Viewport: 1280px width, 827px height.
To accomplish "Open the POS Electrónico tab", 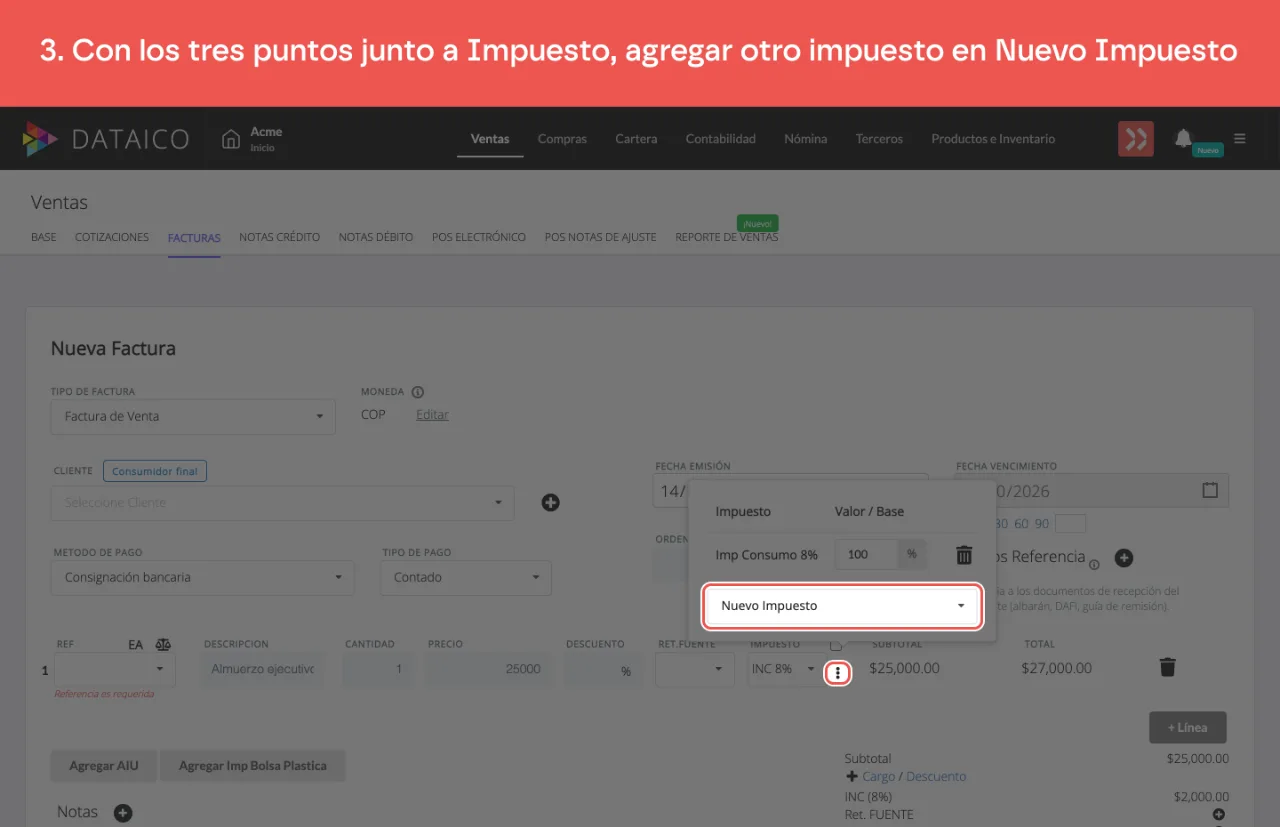I will coord(479,237).
